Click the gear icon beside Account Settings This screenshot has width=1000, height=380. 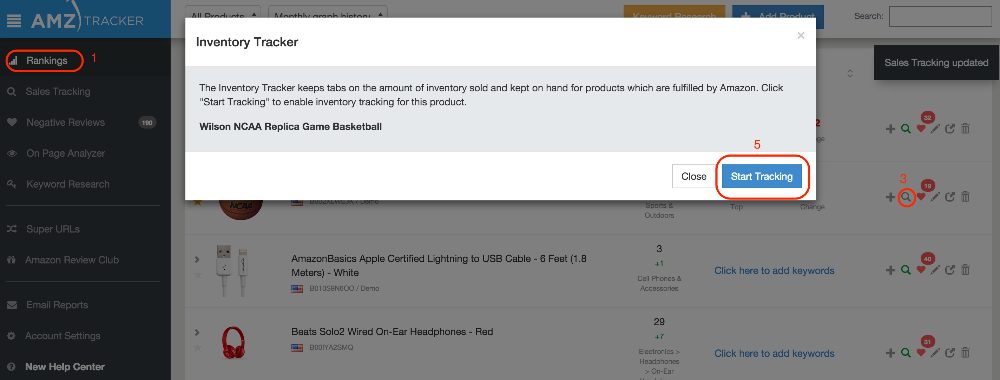[11, 336]
